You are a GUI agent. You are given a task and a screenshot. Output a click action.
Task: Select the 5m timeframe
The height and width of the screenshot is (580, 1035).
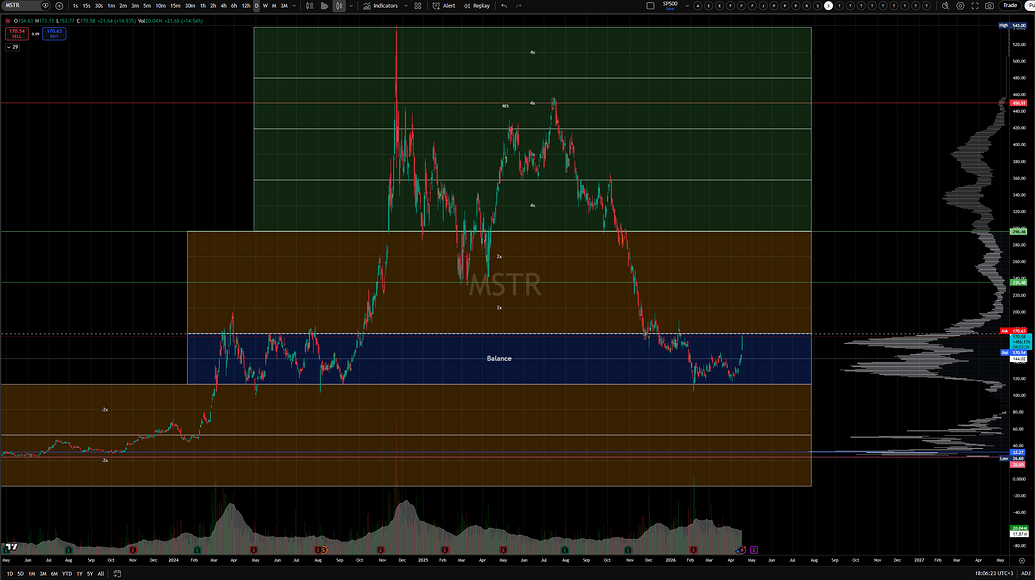point(147,5)
